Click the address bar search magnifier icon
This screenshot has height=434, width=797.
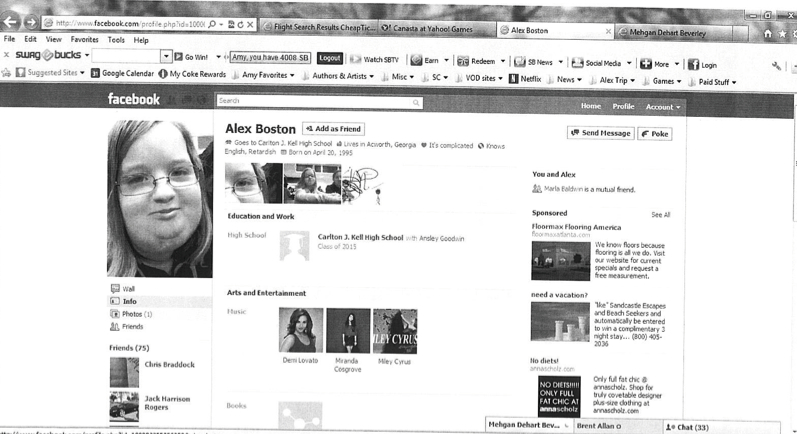click(x=212, y=24)
